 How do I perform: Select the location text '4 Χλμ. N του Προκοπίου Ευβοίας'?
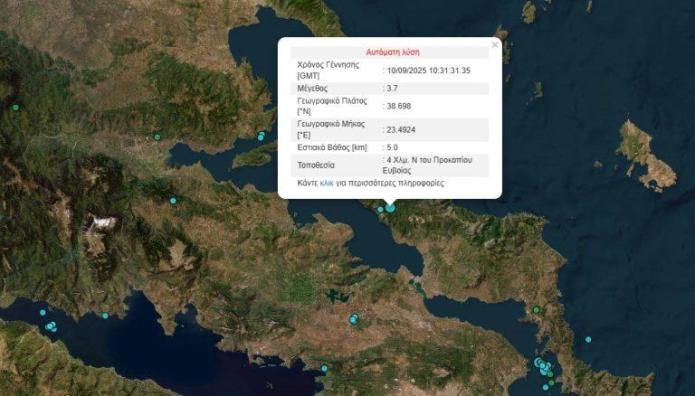tap(427, 165)
